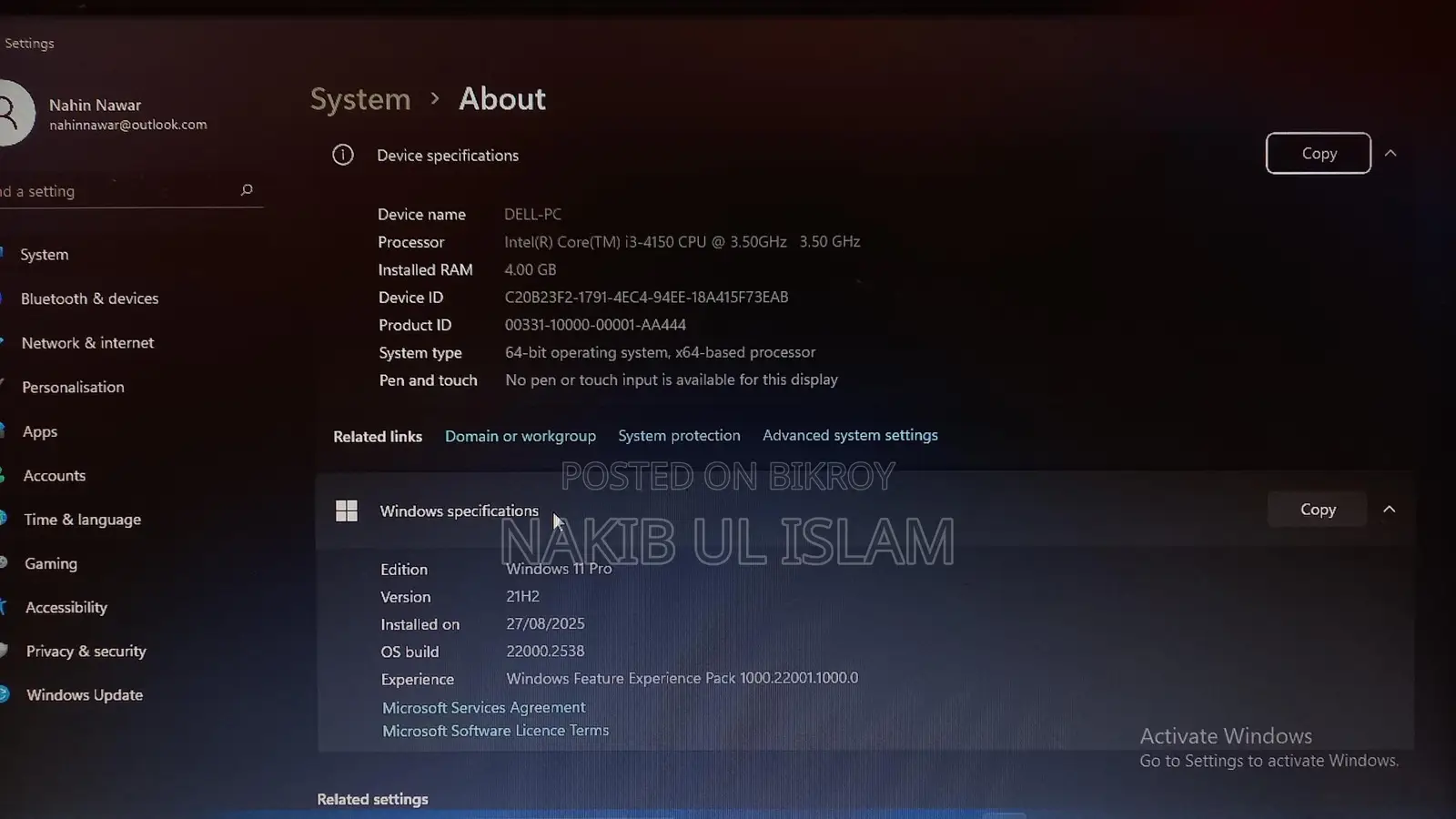Viewport: 1456px width, 819px height.
Task: Select the Device ID value
Action: 647,297
